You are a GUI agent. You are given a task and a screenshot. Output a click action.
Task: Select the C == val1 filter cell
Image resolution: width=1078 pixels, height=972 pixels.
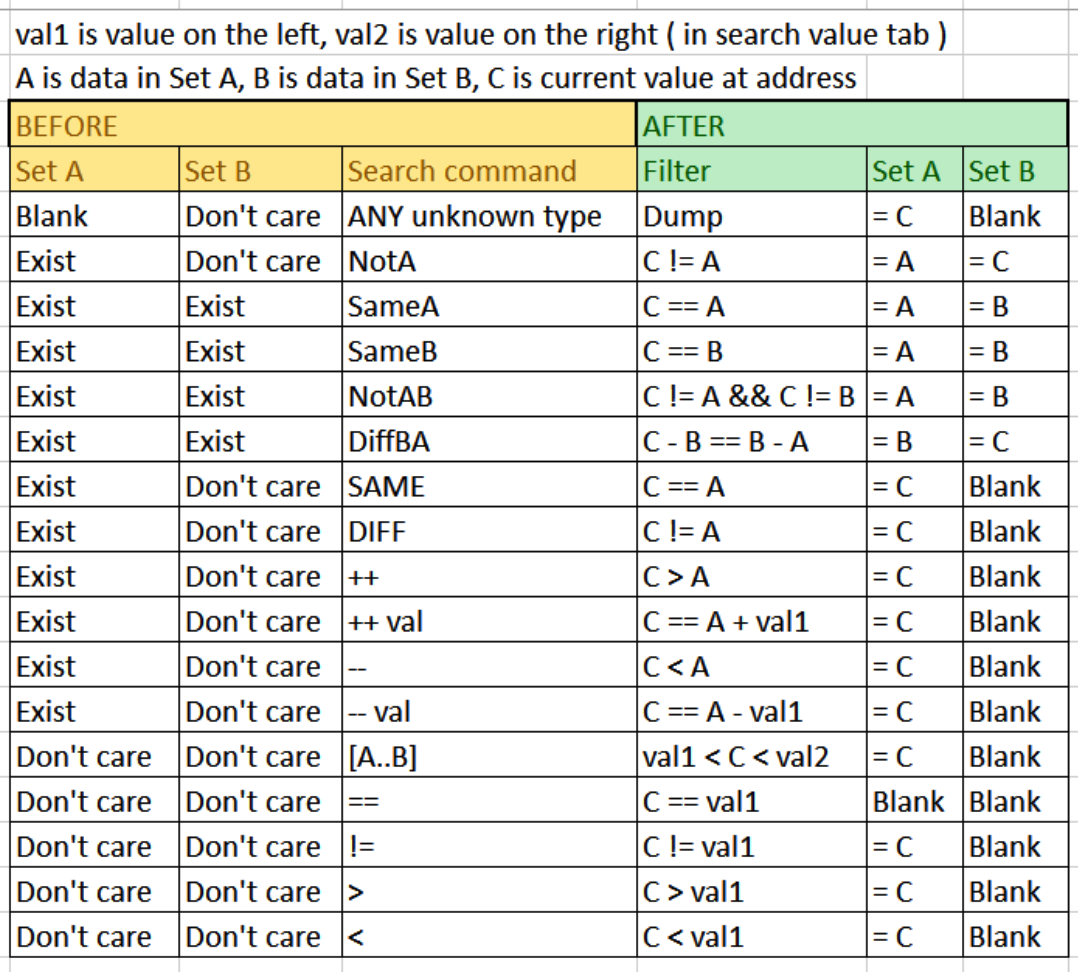click(x=751, y=800)
